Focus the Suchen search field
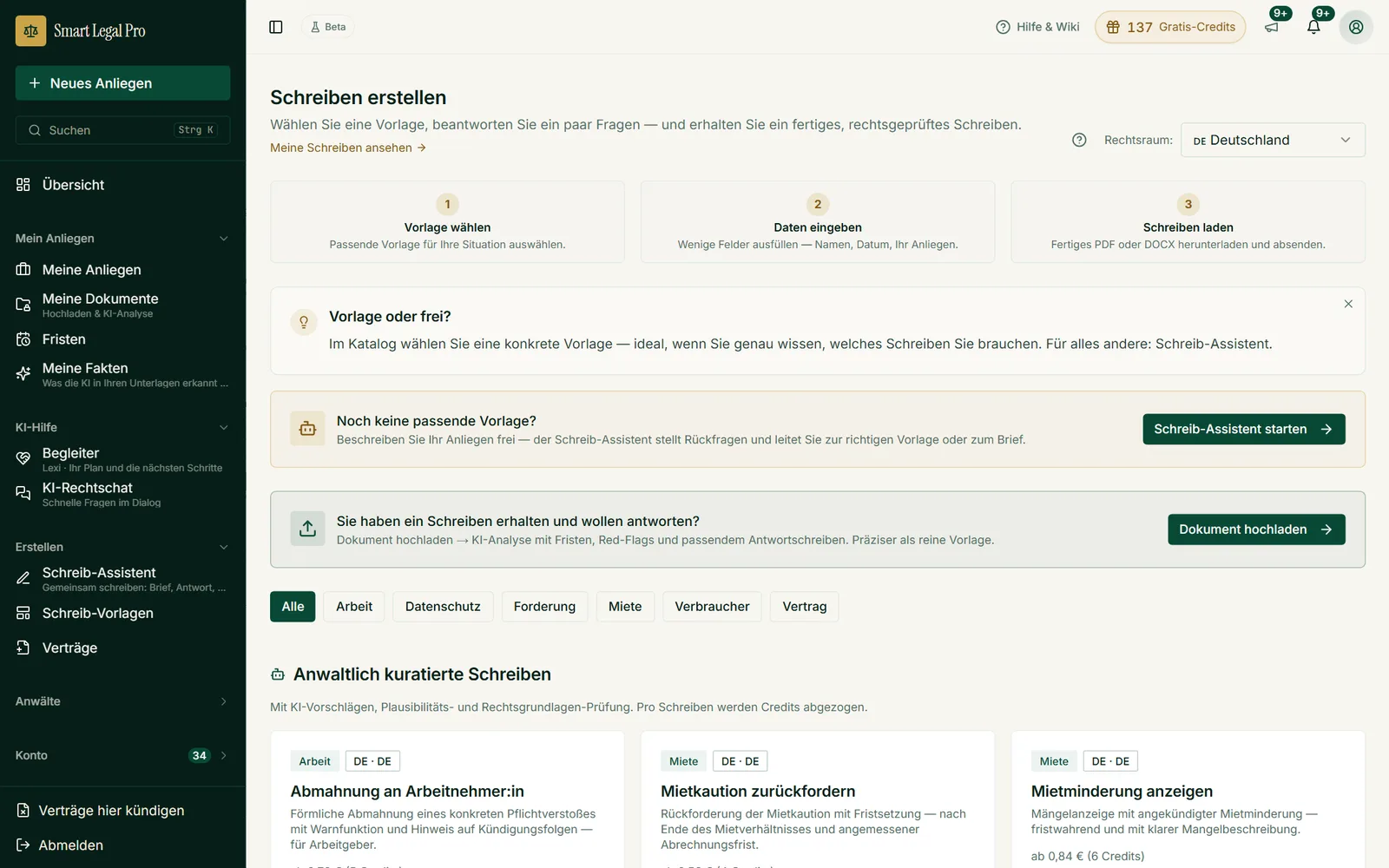The image size is (1389, 868). pos(122,130)
